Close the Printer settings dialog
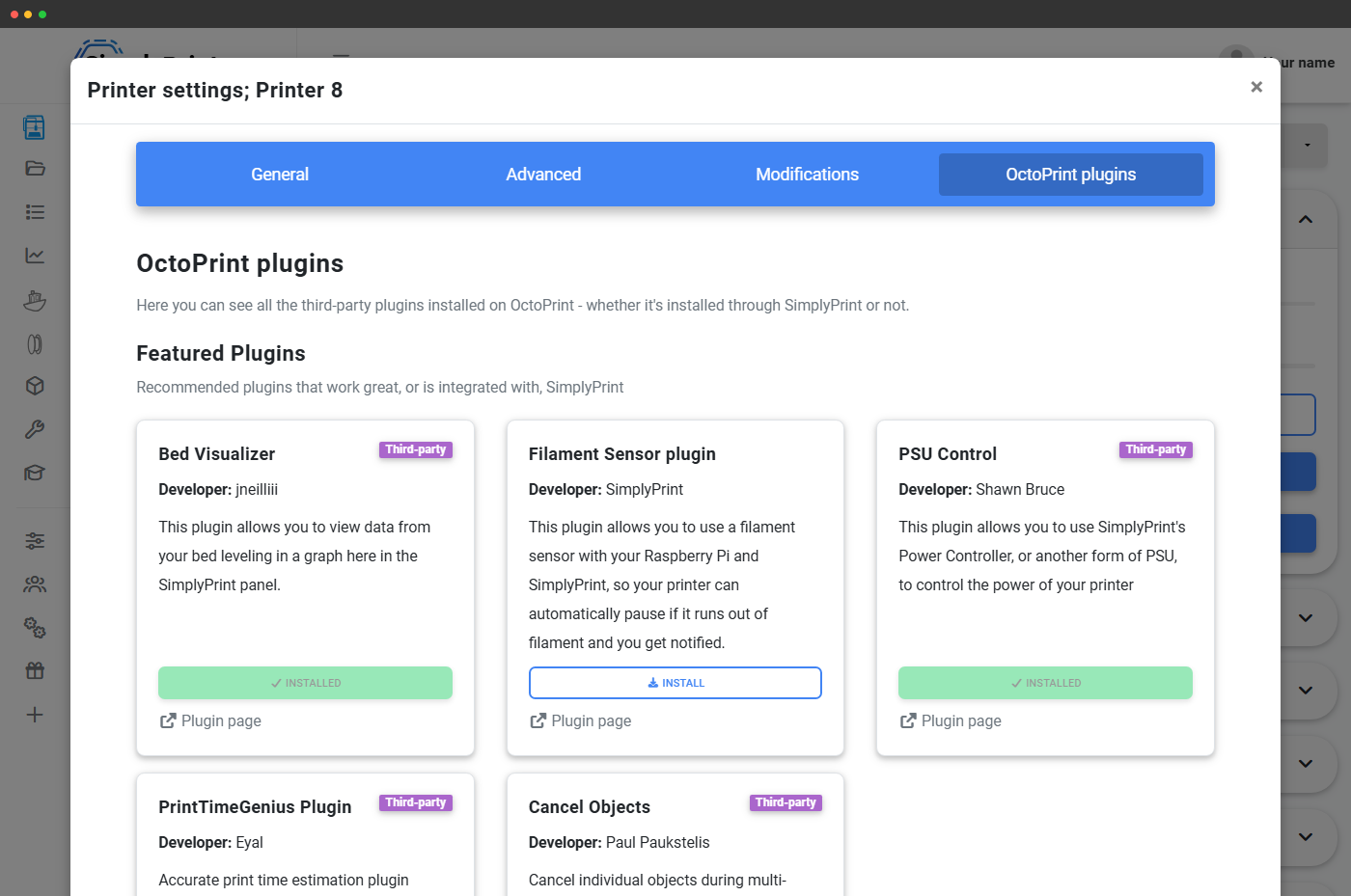The height and width of the screenshot is (896, 1351). coord(1256,87)
